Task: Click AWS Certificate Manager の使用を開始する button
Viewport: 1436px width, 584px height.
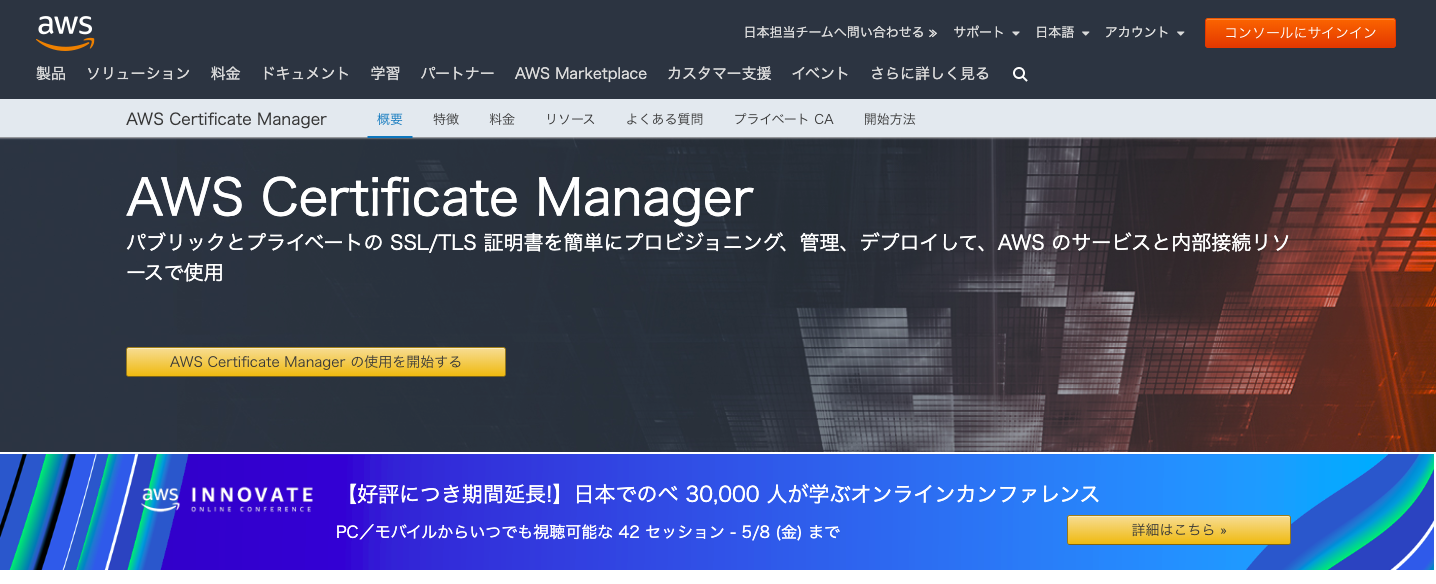Action: (x=316, y=362)
